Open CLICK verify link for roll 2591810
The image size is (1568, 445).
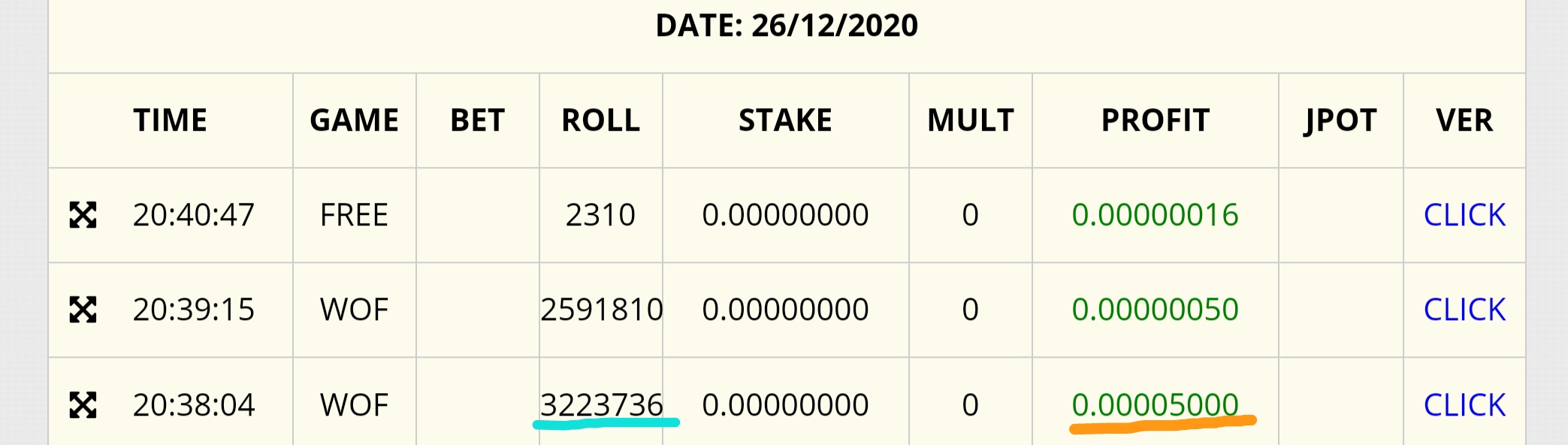[x=1464, y=310]
